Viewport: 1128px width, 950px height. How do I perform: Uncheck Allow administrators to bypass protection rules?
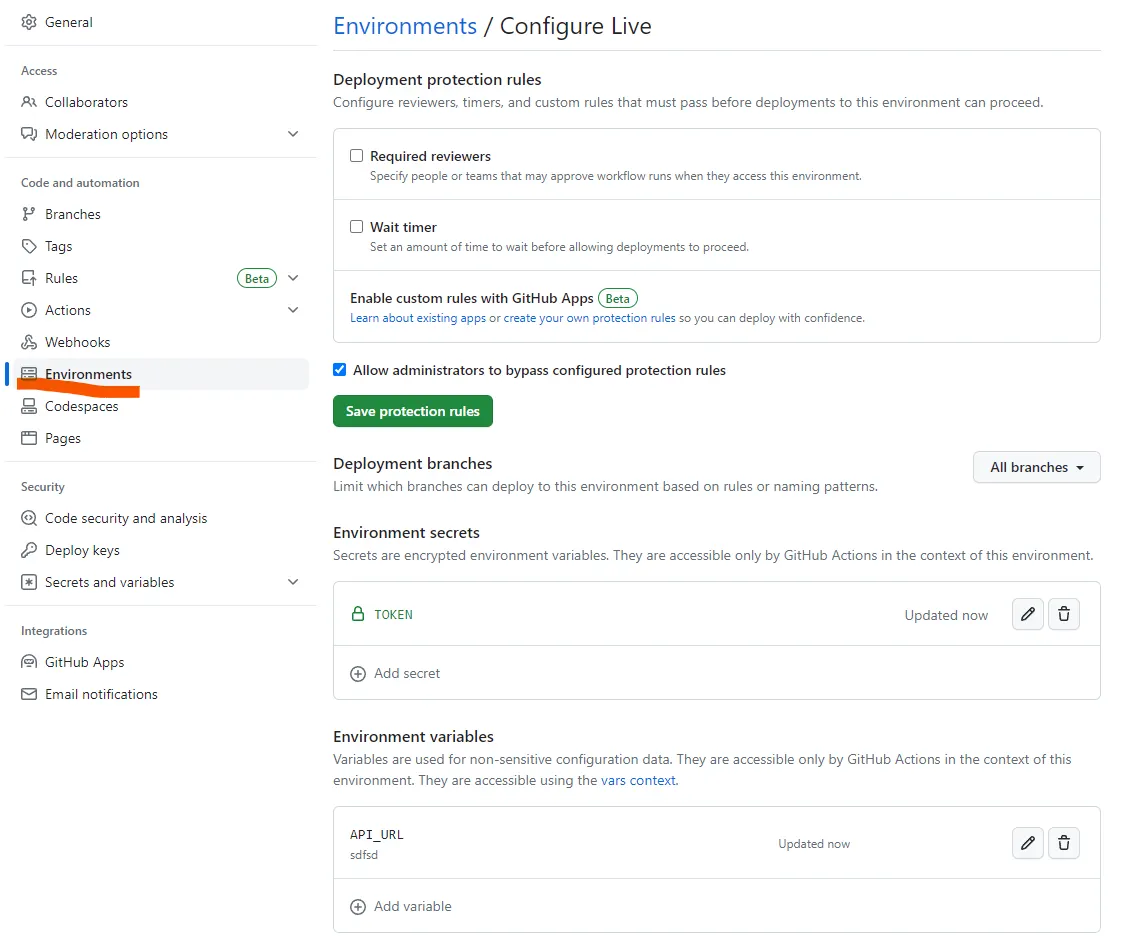click(x=340, y=370)
